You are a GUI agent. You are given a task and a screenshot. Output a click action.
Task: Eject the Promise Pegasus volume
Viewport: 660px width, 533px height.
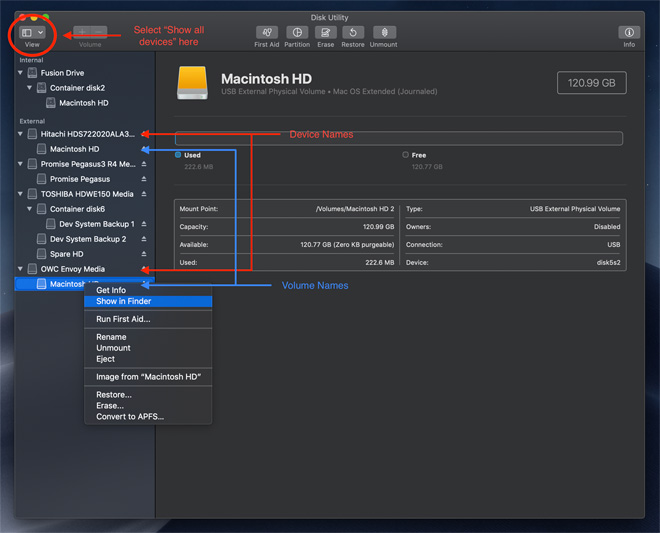click(144, 179)
